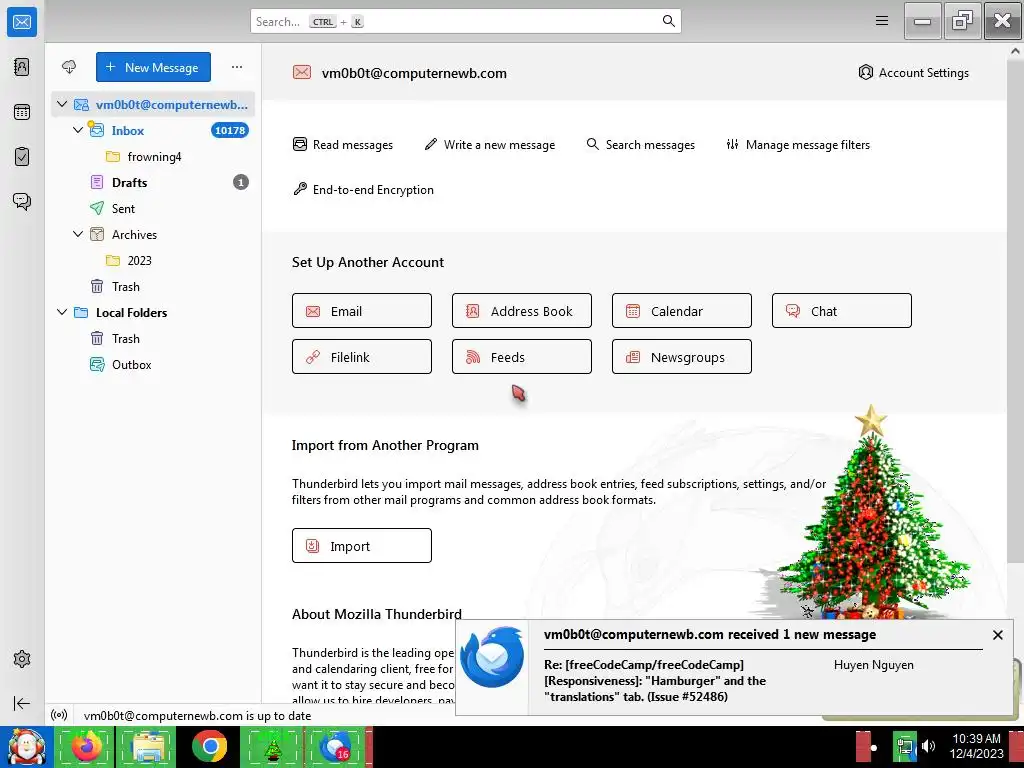1024x768 pixels.
Task: Set up another Email account
Action: (x=362, y=311)
